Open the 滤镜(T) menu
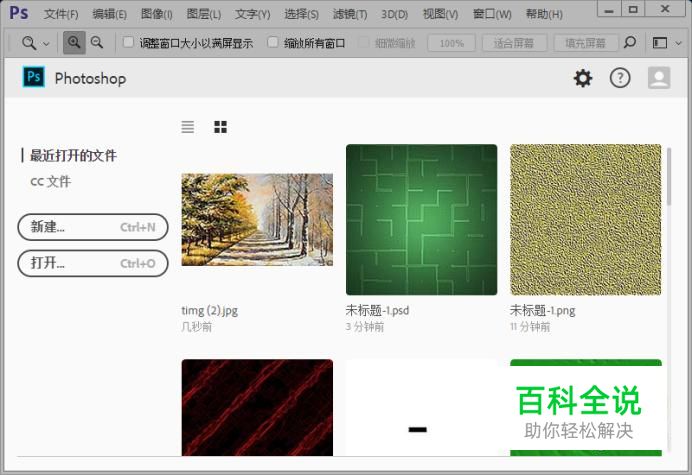This screenshot has height=475, width=692. pos(350,14)
